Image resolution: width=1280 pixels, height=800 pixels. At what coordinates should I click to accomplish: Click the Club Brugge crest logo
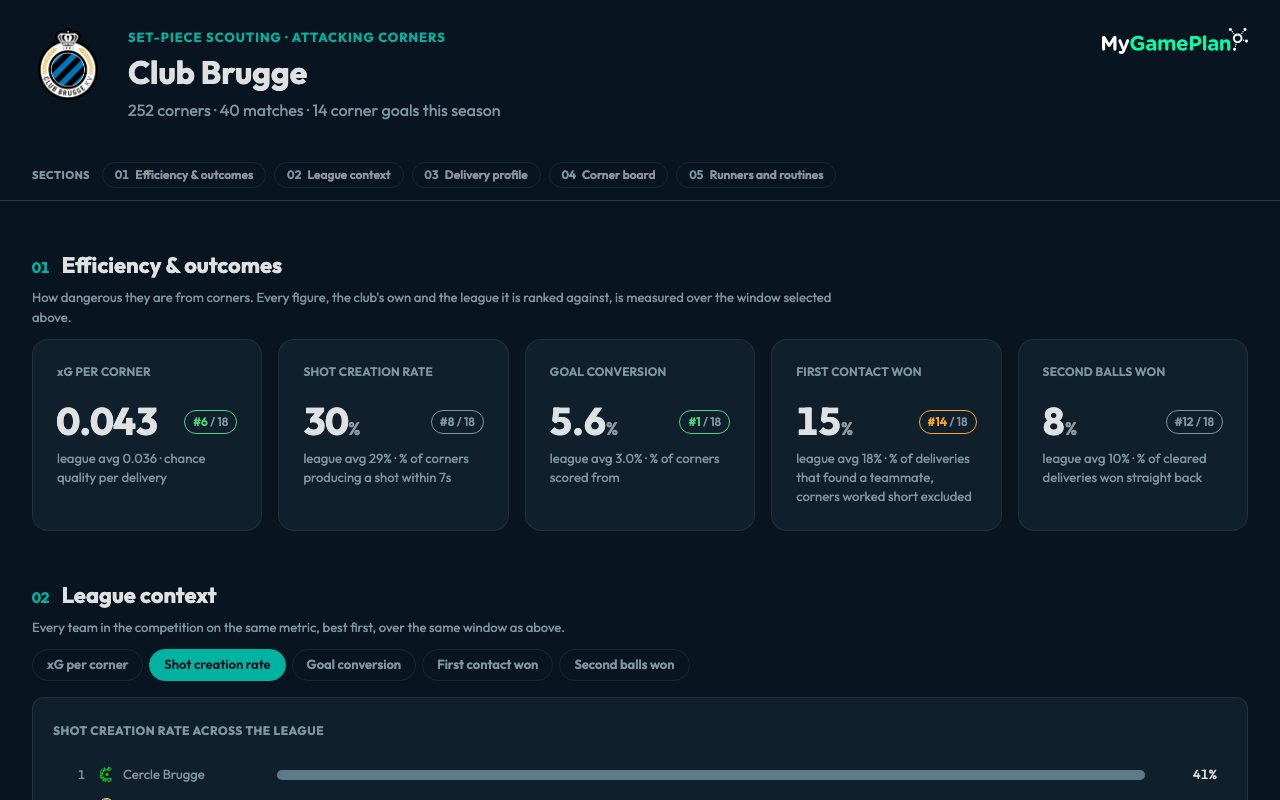click(68, 65)
